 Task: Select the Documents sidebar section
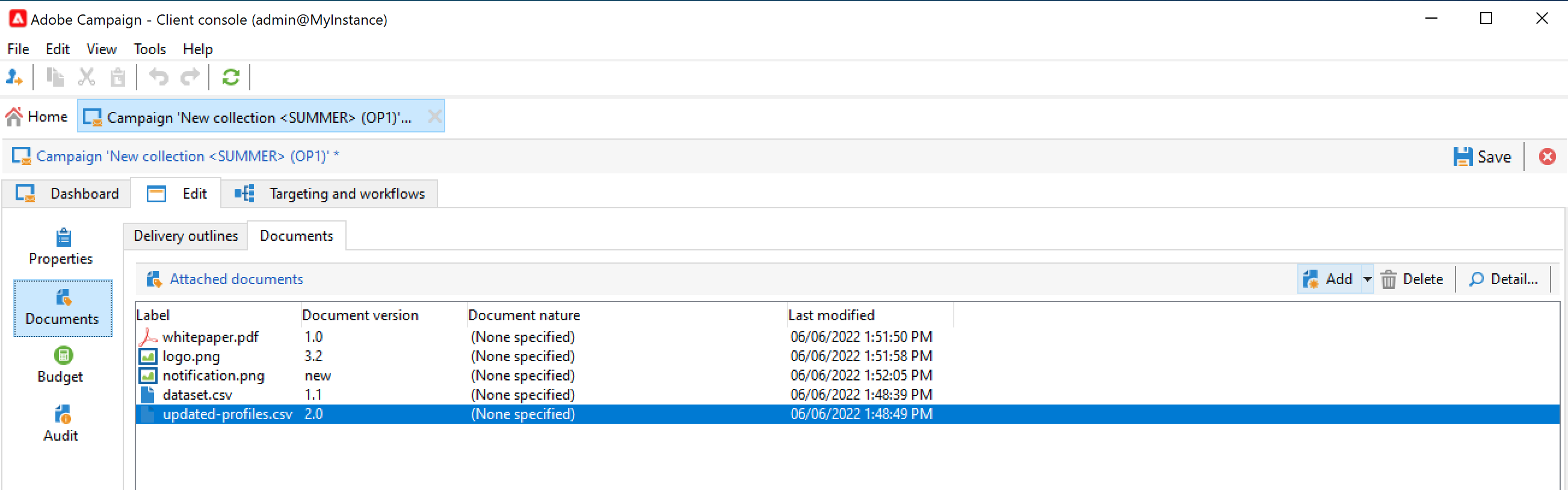(63, 308)
